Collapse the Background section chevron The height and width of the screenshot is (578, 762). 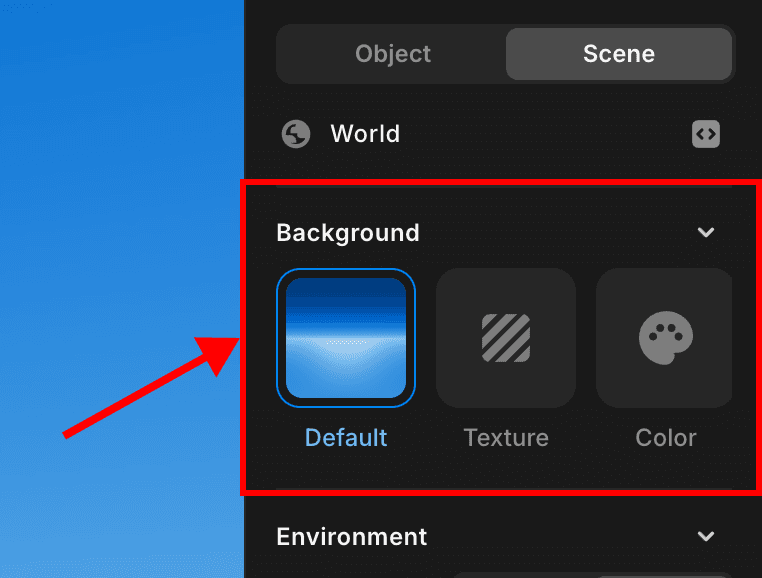[706, 233]
